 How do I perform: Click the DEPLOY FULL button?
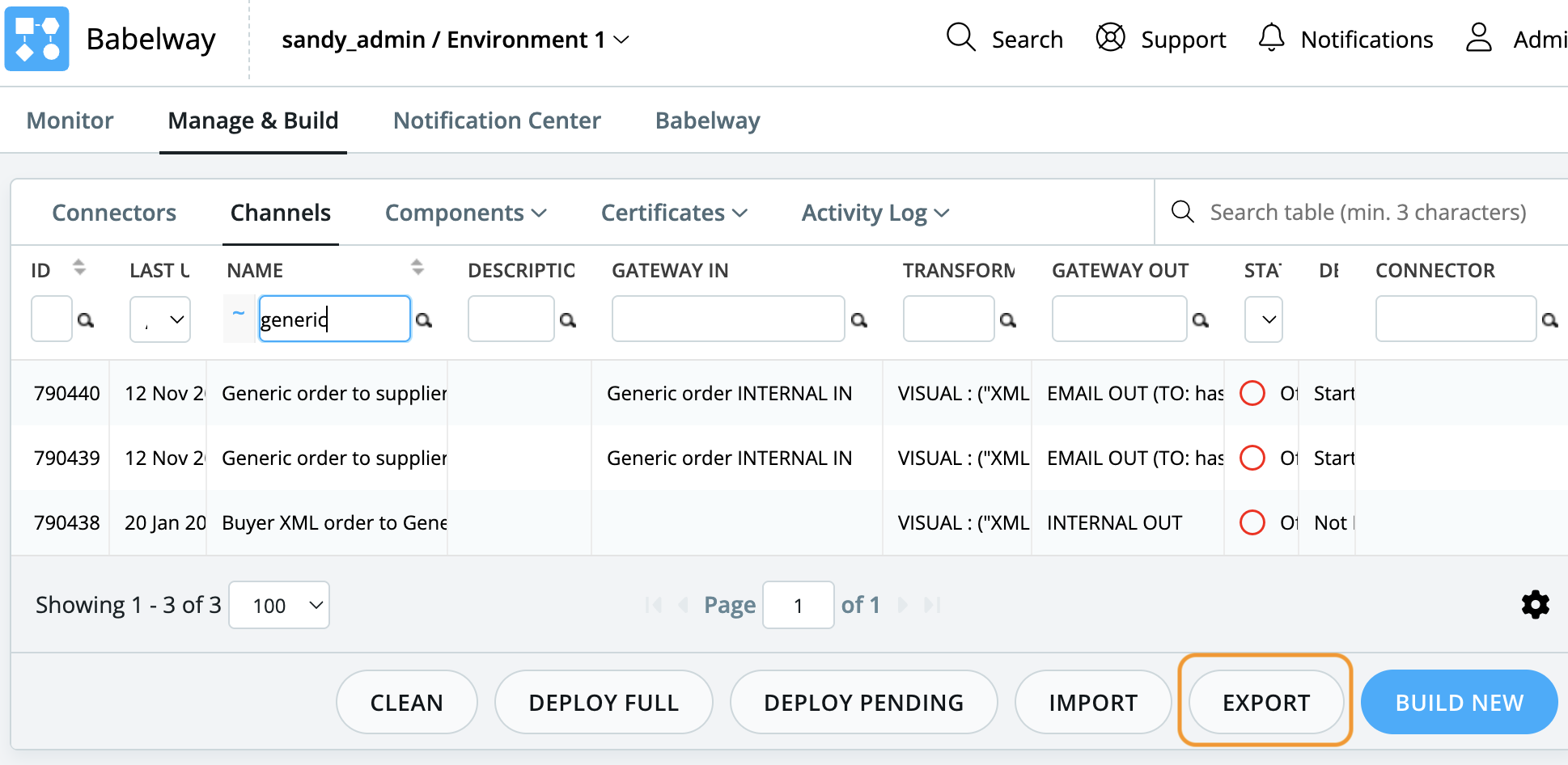pyautogui.click(x=604, y=702)
